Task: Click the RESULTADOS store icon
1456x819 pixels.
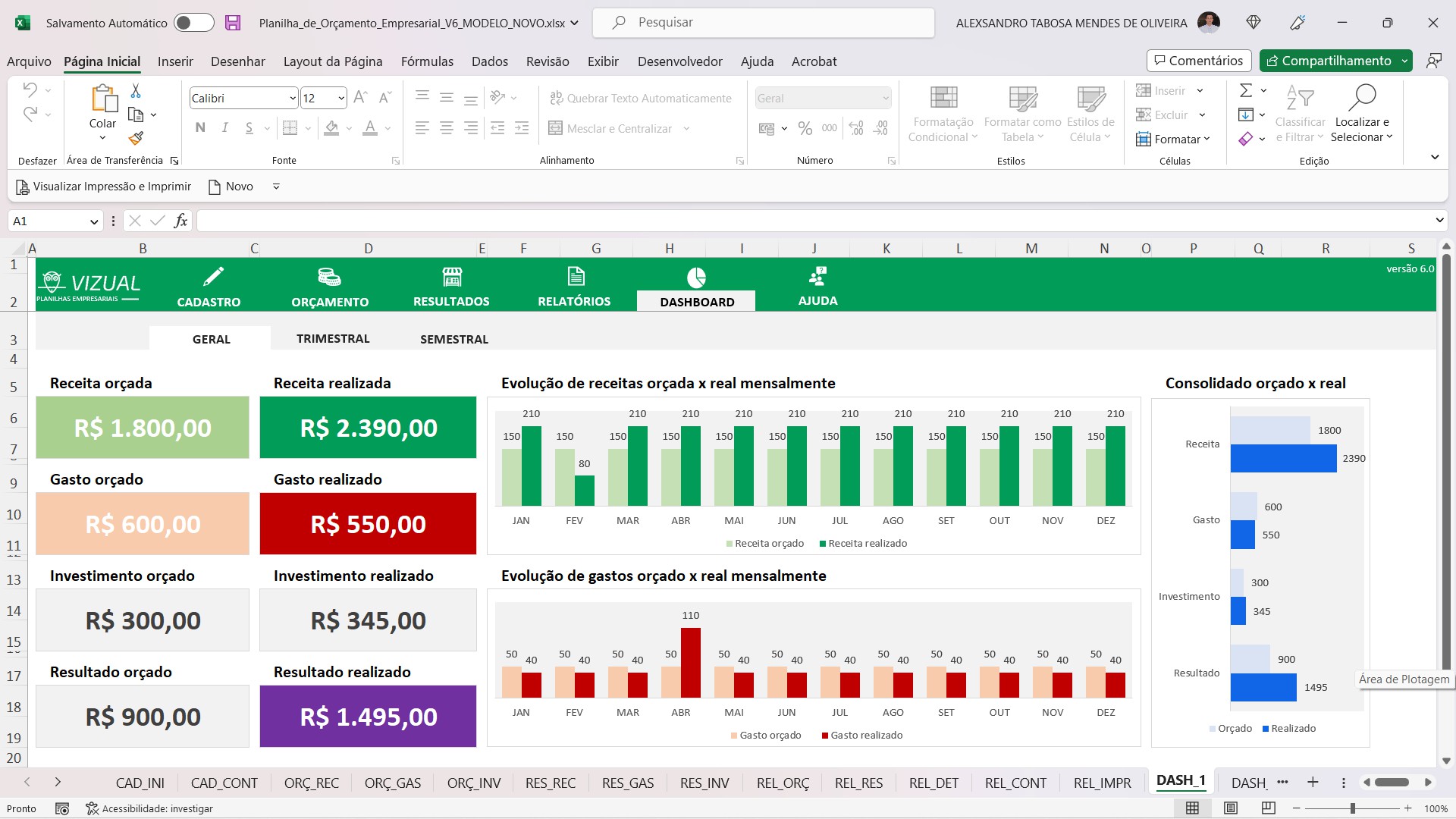Action: [x=452, y=277]
